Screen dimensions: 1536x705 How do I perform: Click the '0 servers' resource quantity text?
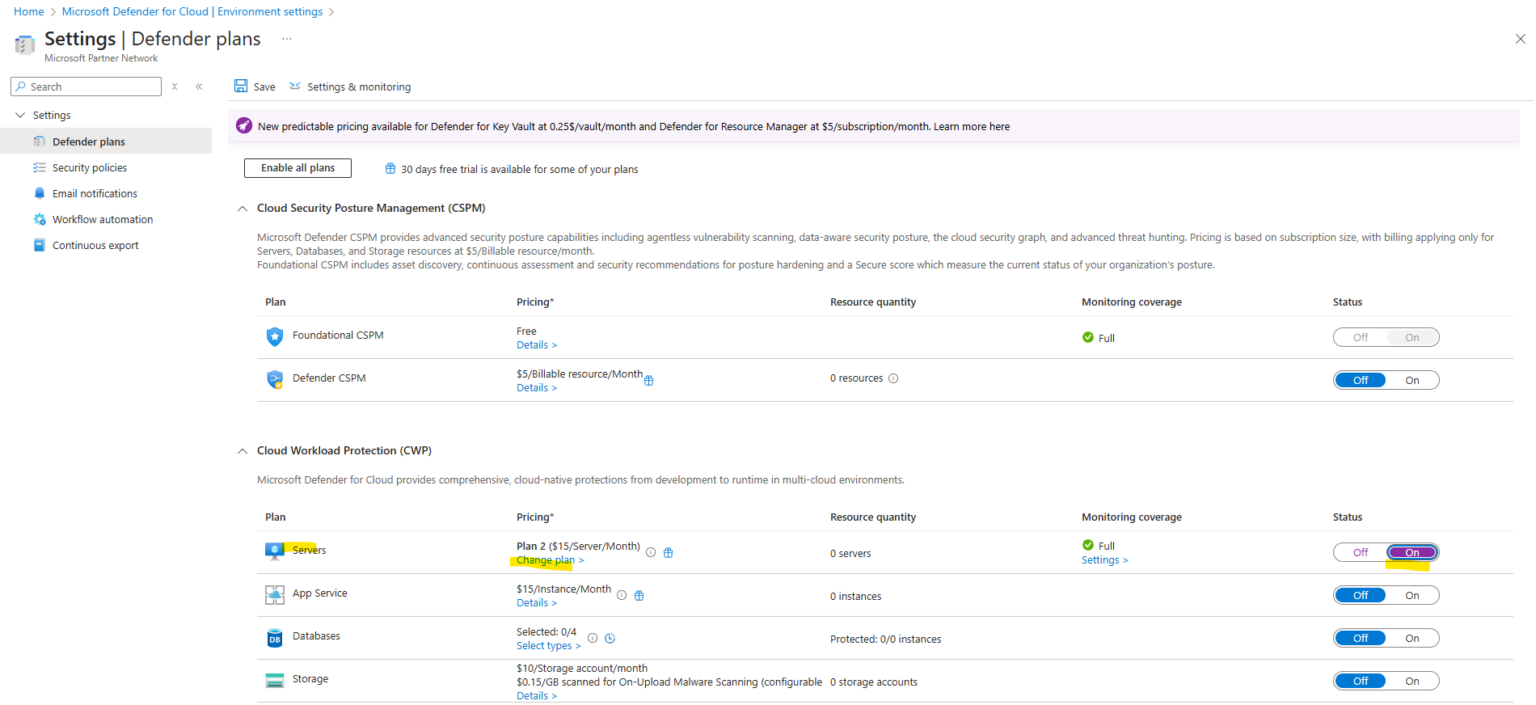pyautogui.click(x=850, y=553)
